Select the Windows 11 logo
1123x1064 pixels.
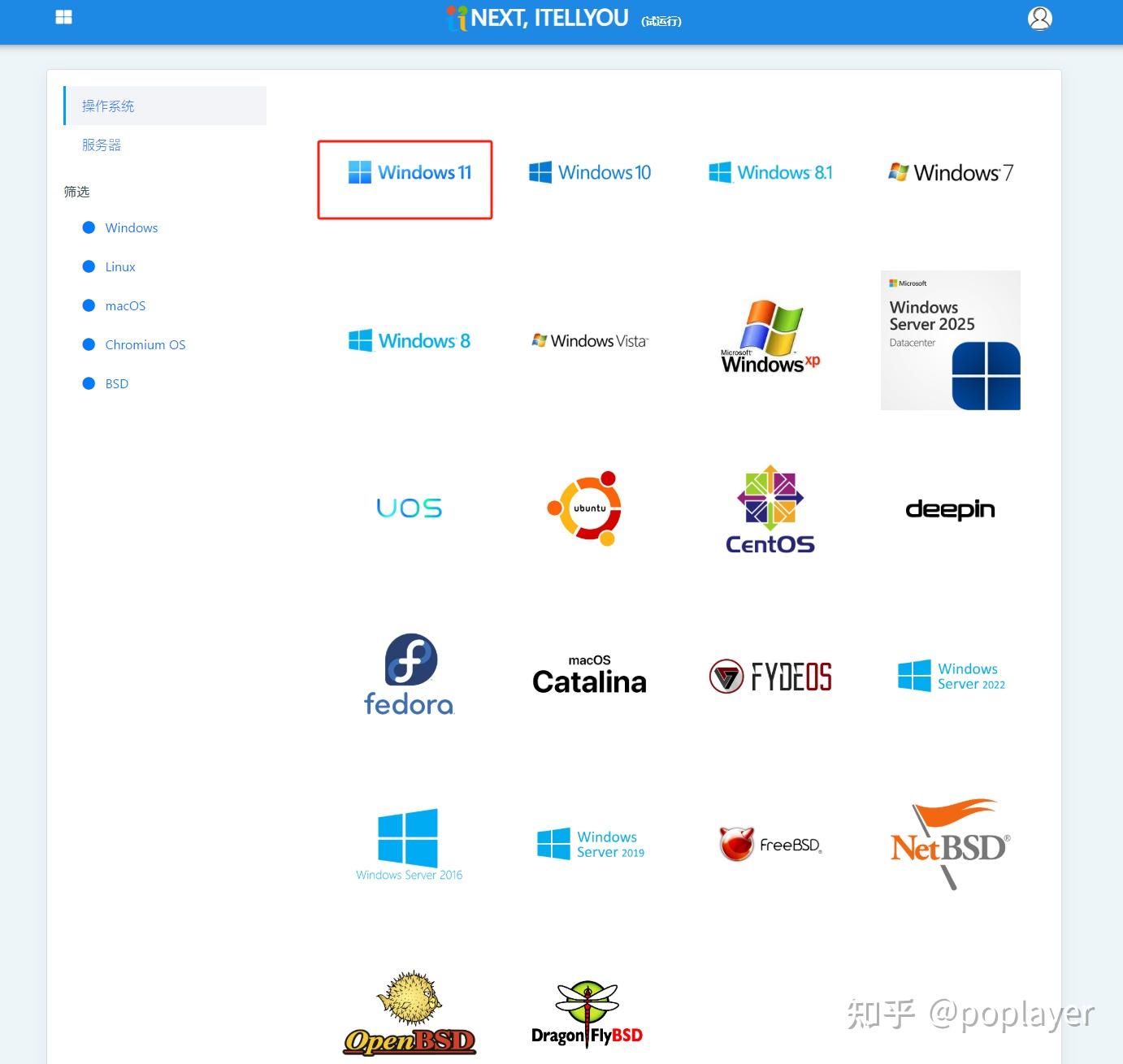pyautogui.click(x=410, y=172)
